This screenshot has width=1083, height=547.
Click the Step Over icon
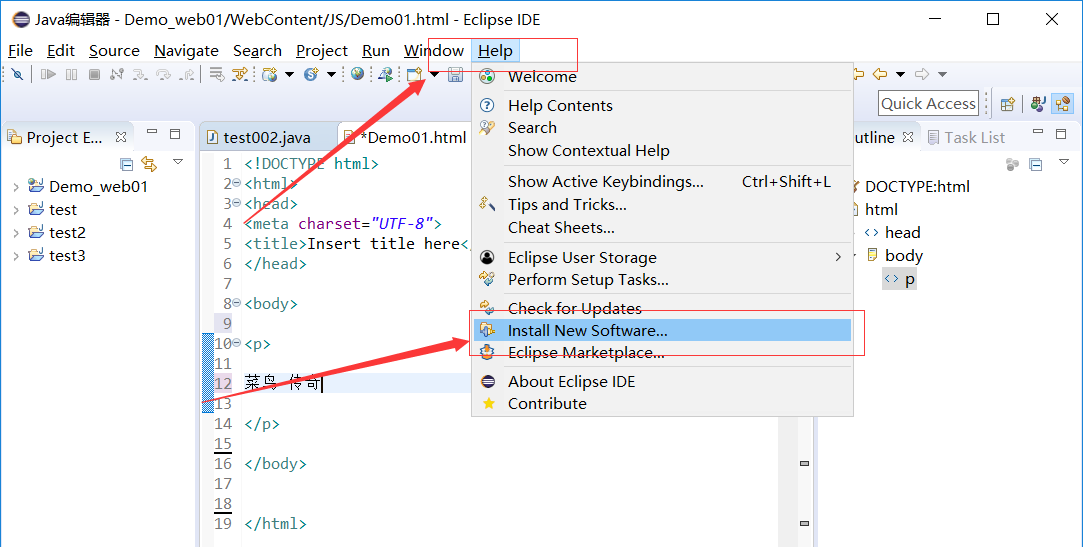point(163,74)
